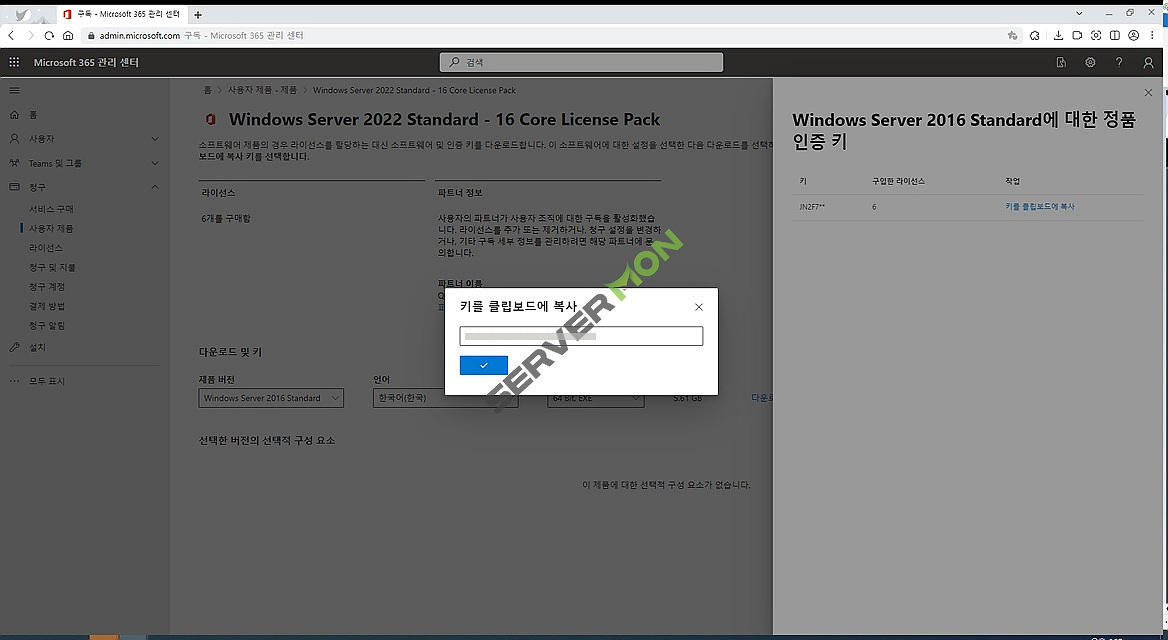This screenshot has width=1168, height=640.
Task: Toggle the browser side panel icon
Action: [1114, 35]
